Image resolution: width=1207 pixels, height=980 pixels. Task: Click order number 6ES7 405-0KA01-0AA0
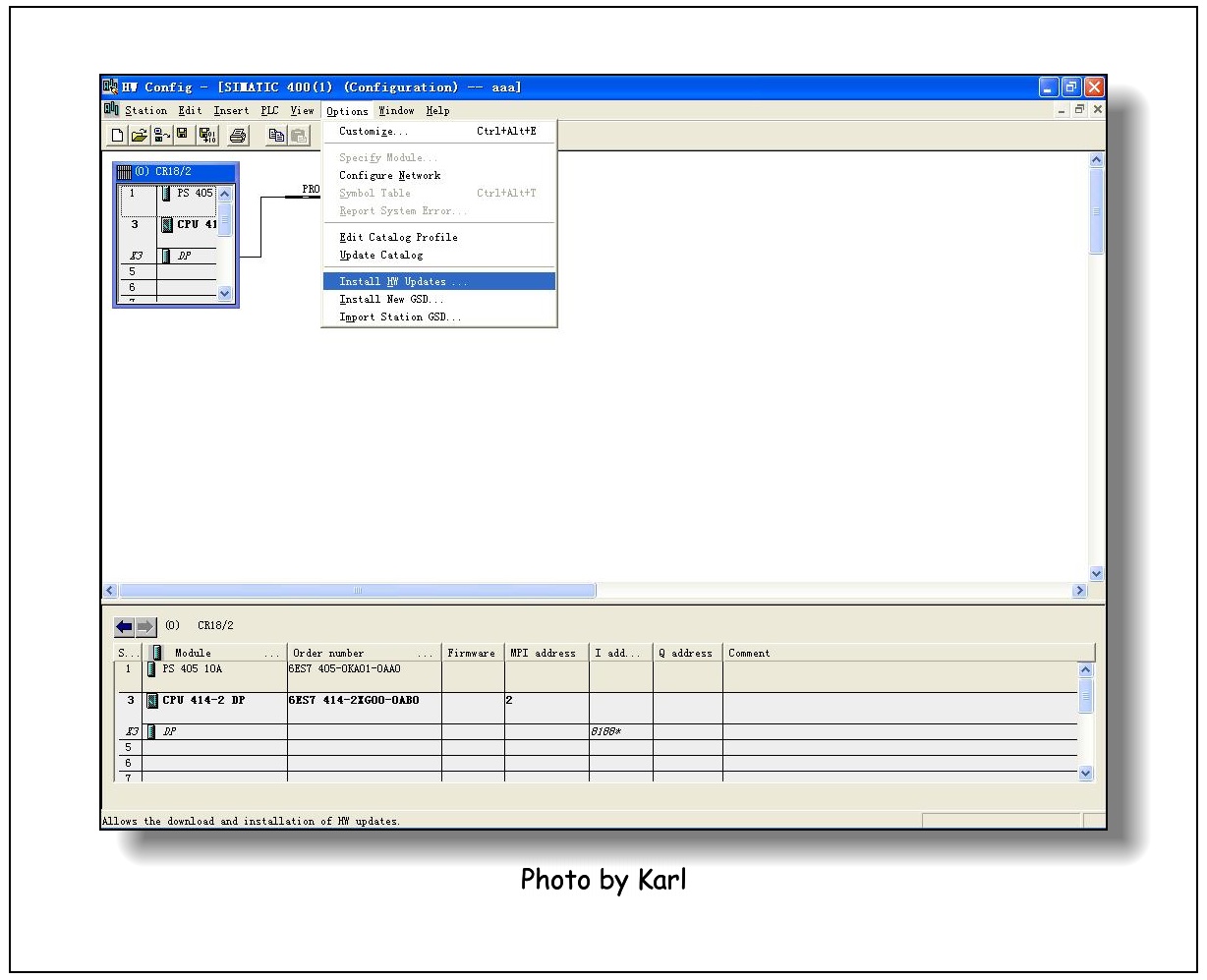(x=345, y=669)
